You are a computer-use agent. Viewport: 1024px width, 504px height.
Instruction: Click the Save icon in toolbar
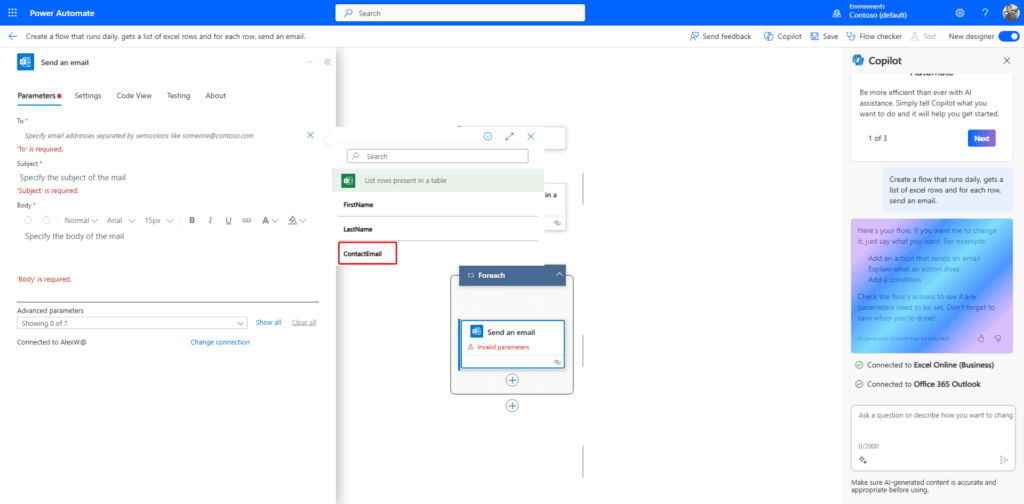tap(823, 36)
